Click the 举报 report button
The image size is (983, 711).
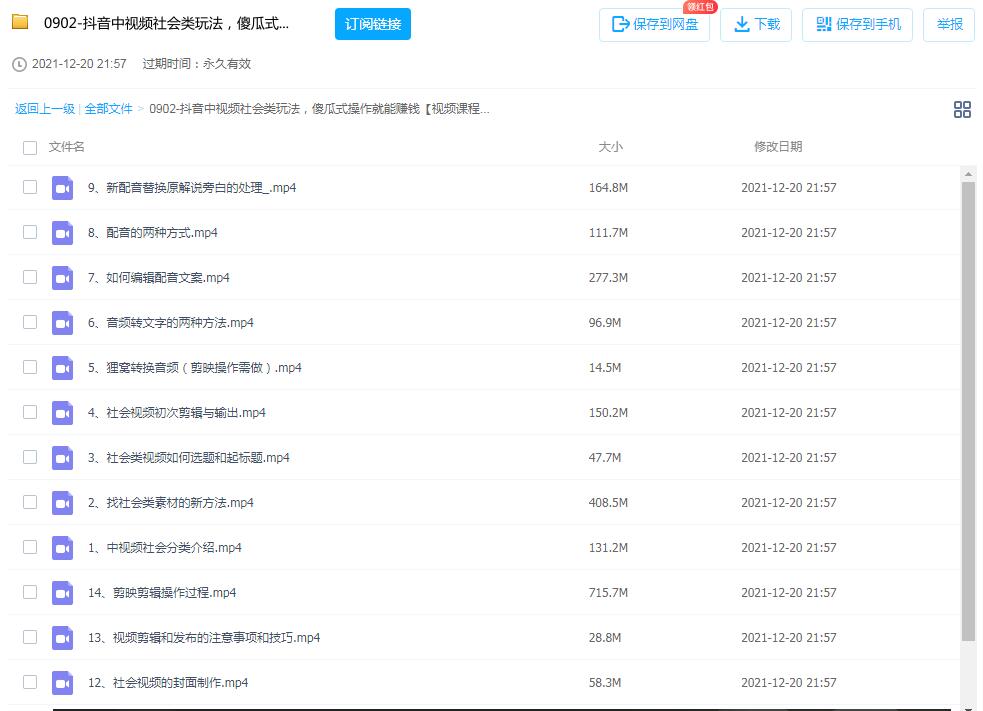point(949,24)
